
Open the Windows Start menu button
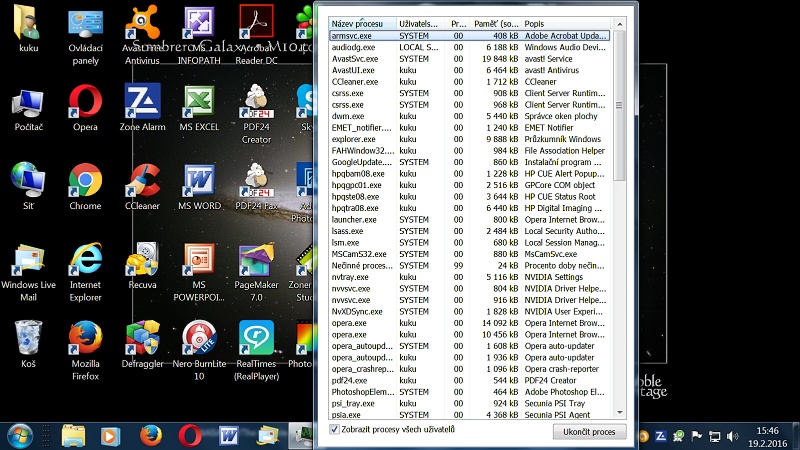click(x=20, y=435)
